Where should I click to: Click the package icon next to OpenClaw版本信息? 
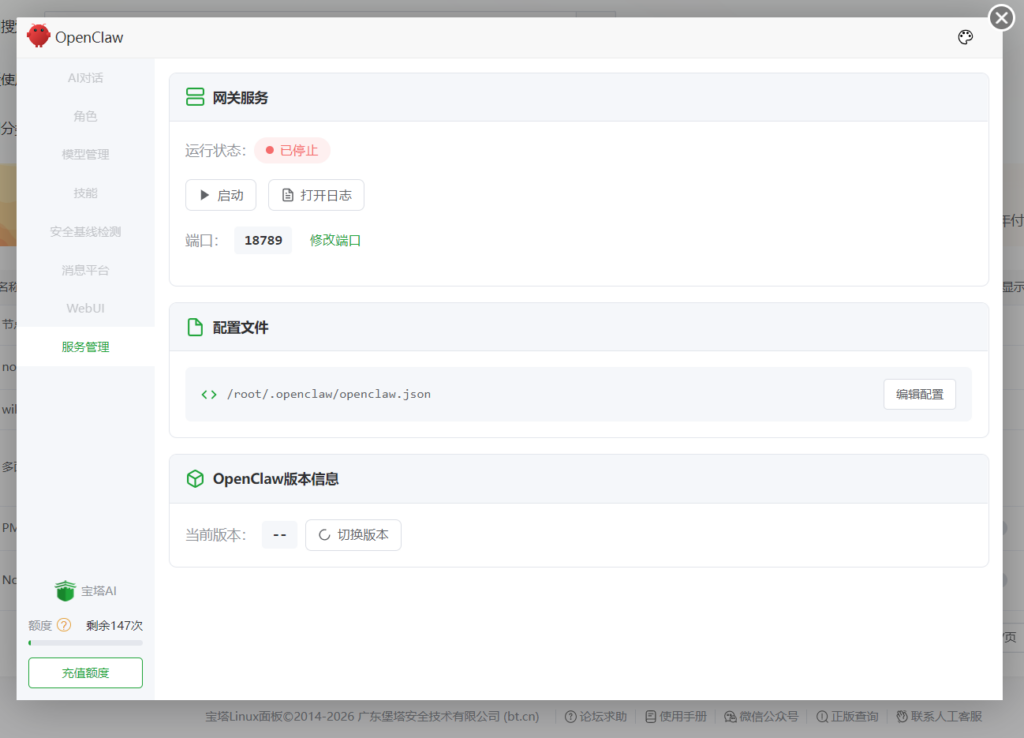[x=195, y=478]
